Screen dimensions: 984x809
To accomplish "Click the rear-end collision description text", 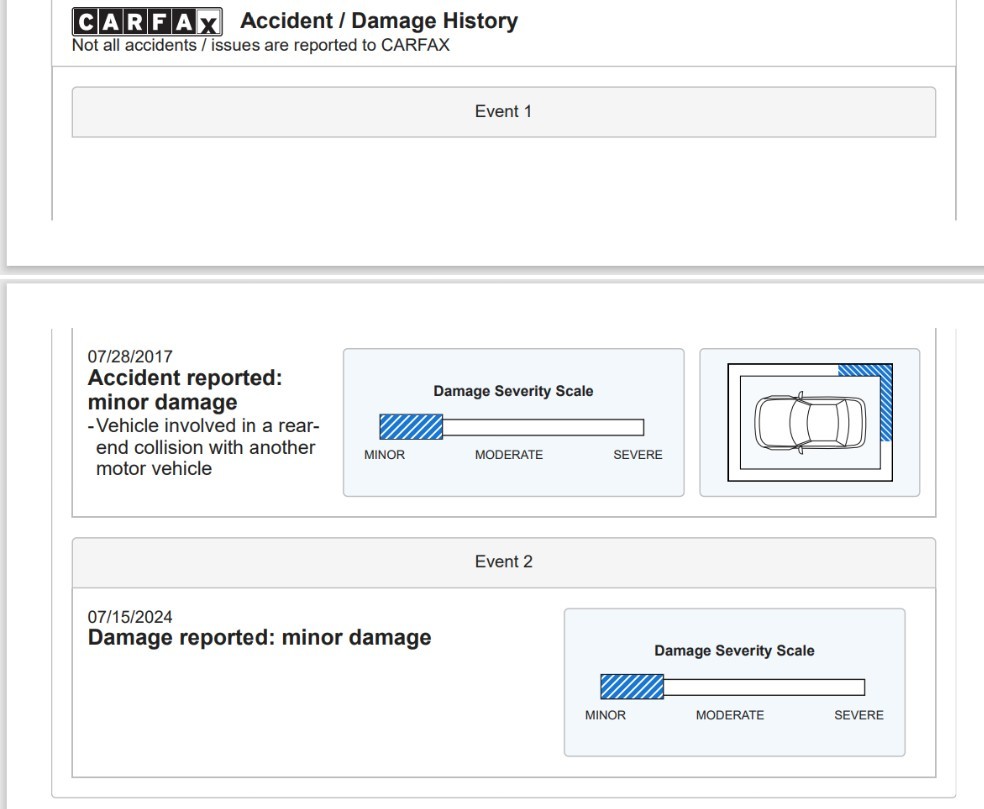I will [204, 447].
